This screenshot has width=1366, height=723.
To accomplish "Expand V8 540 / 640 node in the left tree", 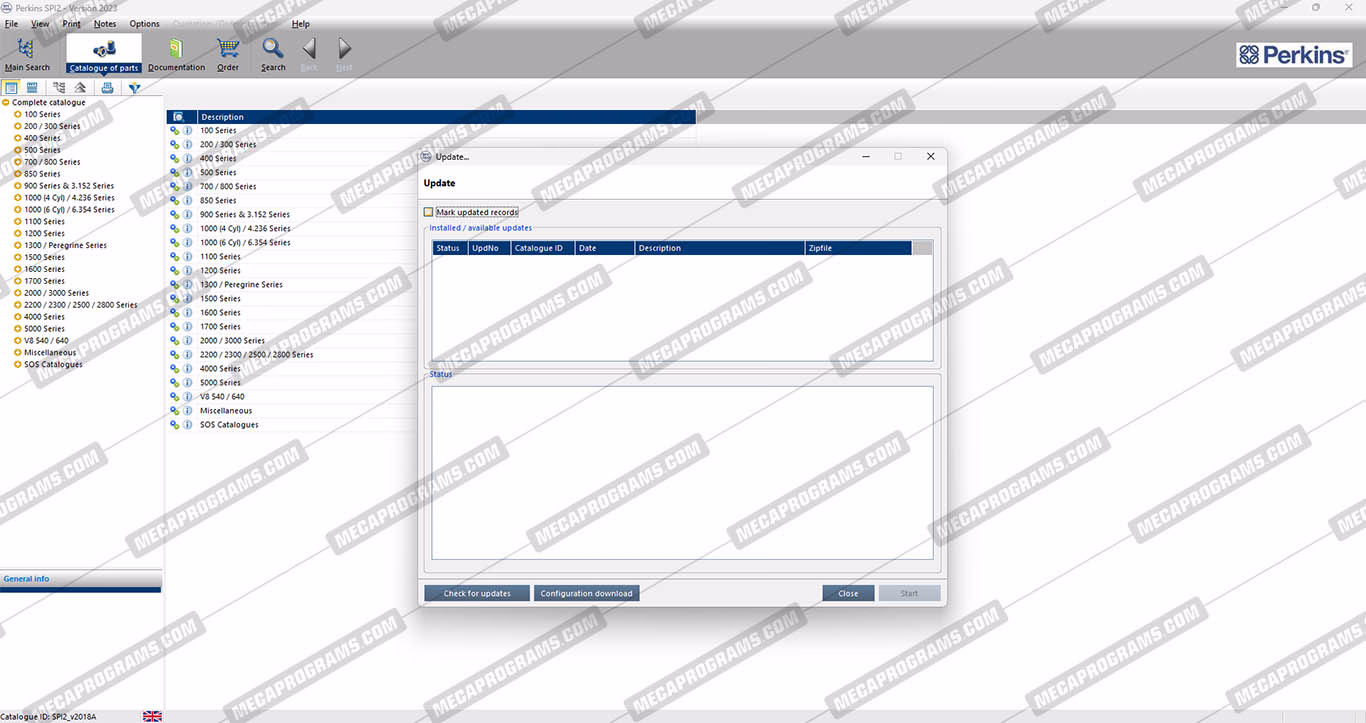I will (18, 340).
